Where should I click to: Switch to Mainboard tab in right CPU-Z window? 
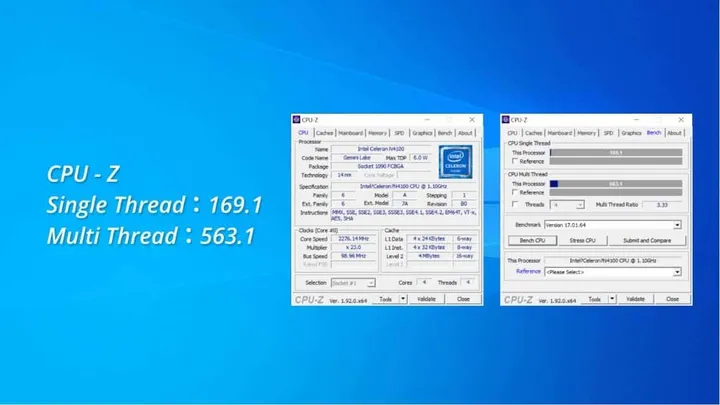[x=560, y=133]
